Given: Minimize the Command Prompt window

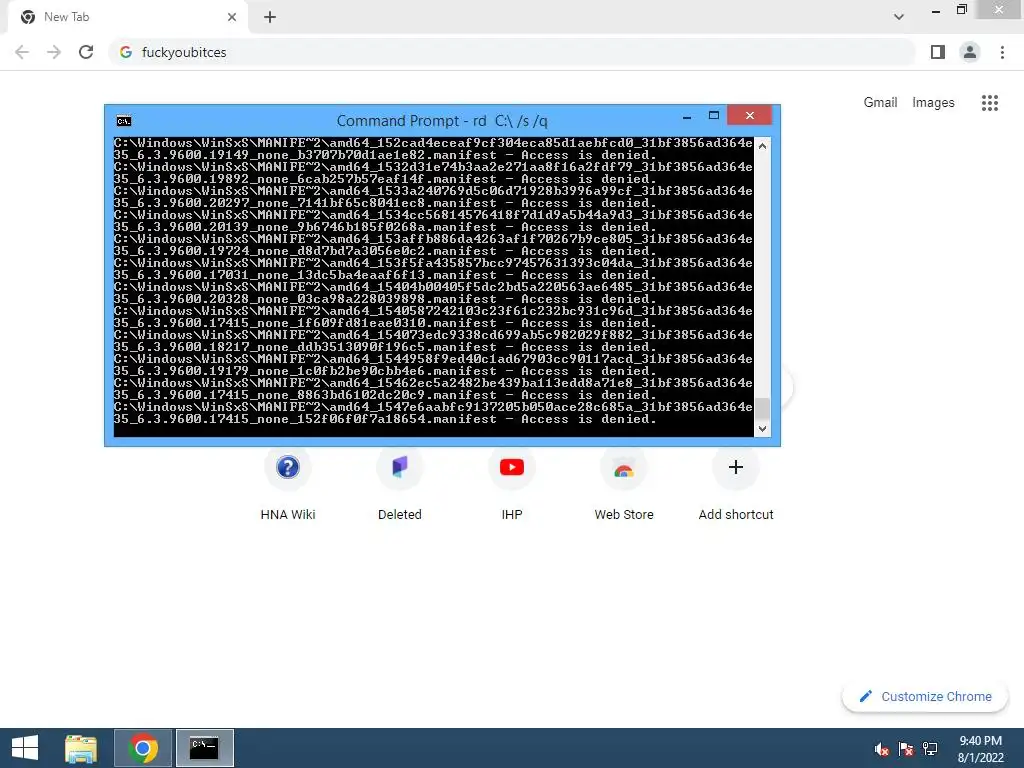Looking at the screenshot, I should pyautogui.click(x=686, y=117).
